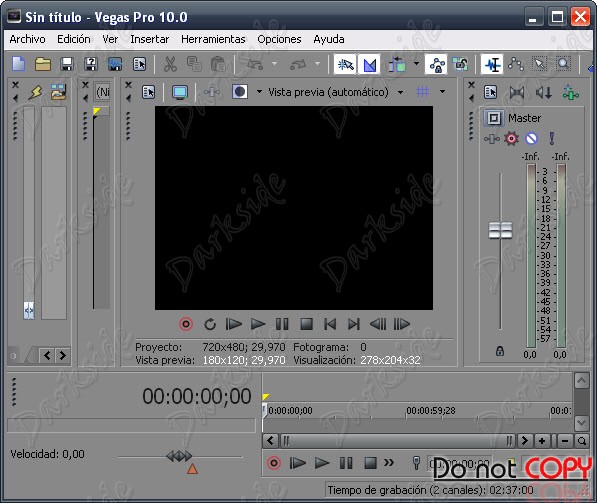Open the Ver menu
597x503 pixels.
[x=110, y=39]
